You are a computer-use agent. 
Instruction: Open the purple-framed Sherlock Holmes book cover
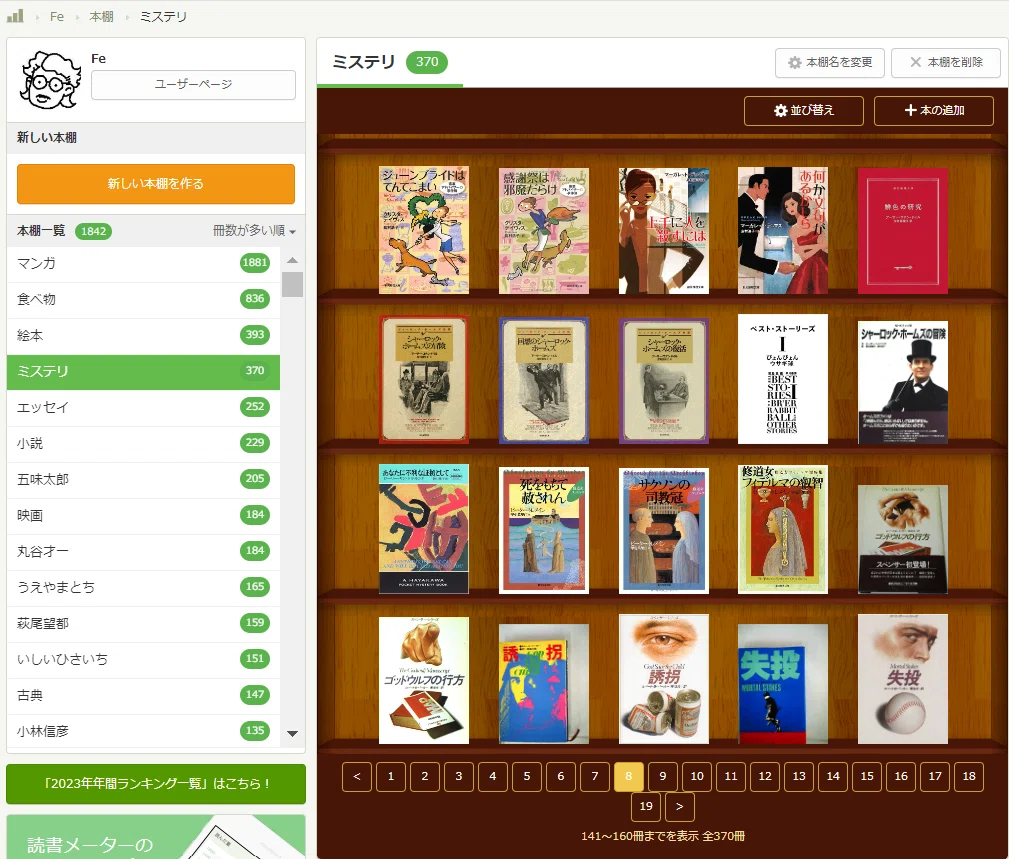[x=663, y=380]
